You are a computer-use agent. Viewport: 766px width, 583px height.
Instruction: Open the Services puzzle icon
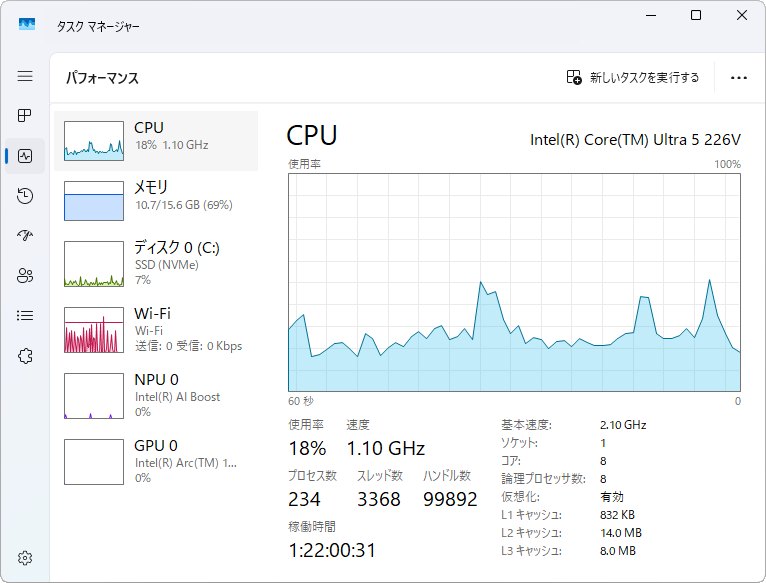pyautogui.click(x=25, y=356)
